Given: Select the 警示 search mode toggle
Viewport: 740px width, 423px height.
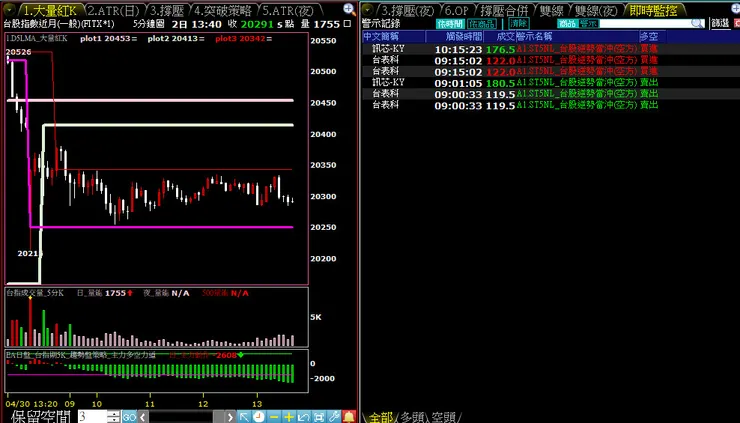Looking at the screenshot, I should (588, 23).
